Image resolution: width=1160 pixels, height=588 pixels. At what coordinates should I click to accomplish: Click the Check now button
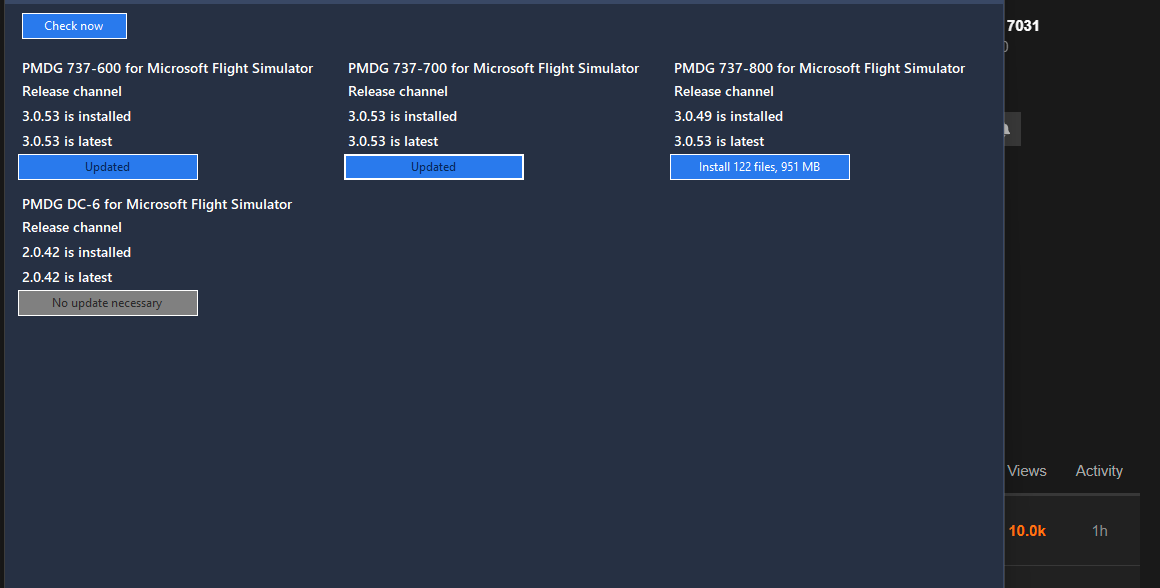coord(74,26)
